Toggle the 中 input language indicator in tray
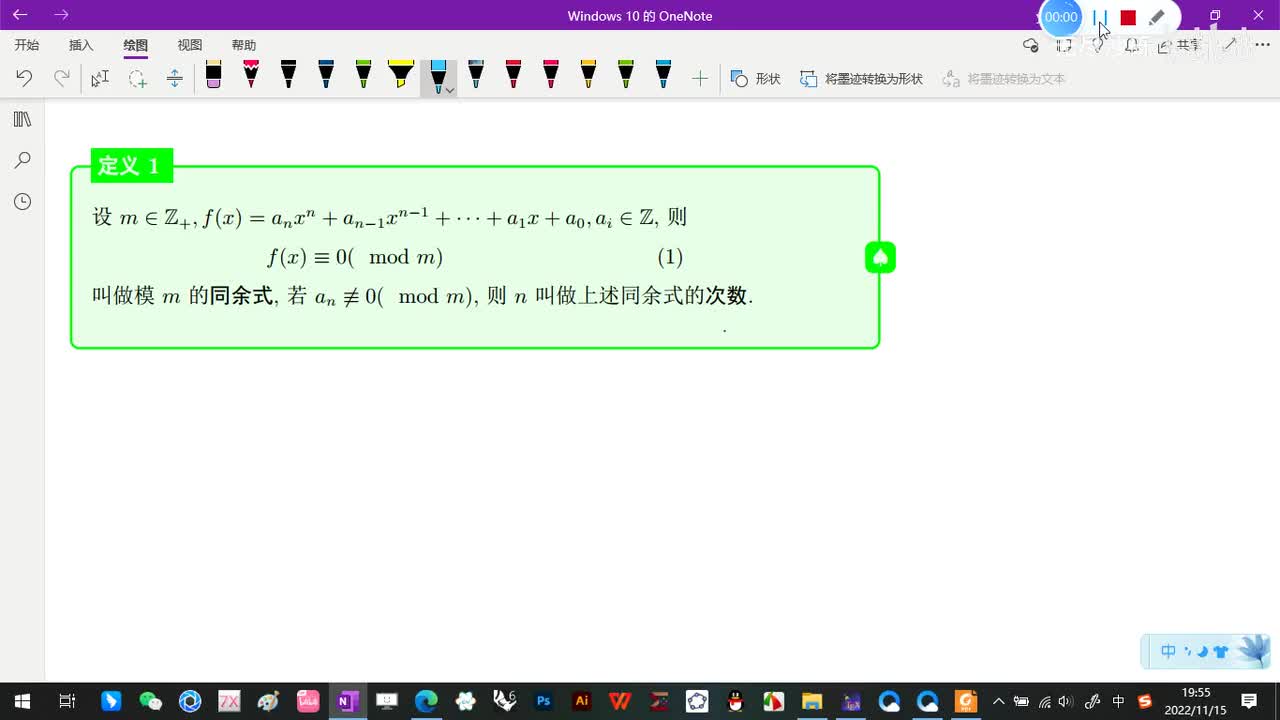The width and height of the screenshot is (1280, 720). [1119, 701]
